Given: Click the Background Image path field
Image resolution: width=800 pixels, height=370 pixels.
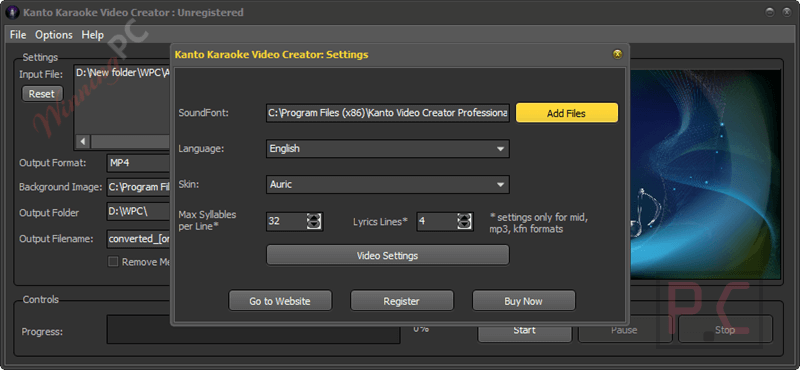Looking at the screenshot, I should (139, 187).
